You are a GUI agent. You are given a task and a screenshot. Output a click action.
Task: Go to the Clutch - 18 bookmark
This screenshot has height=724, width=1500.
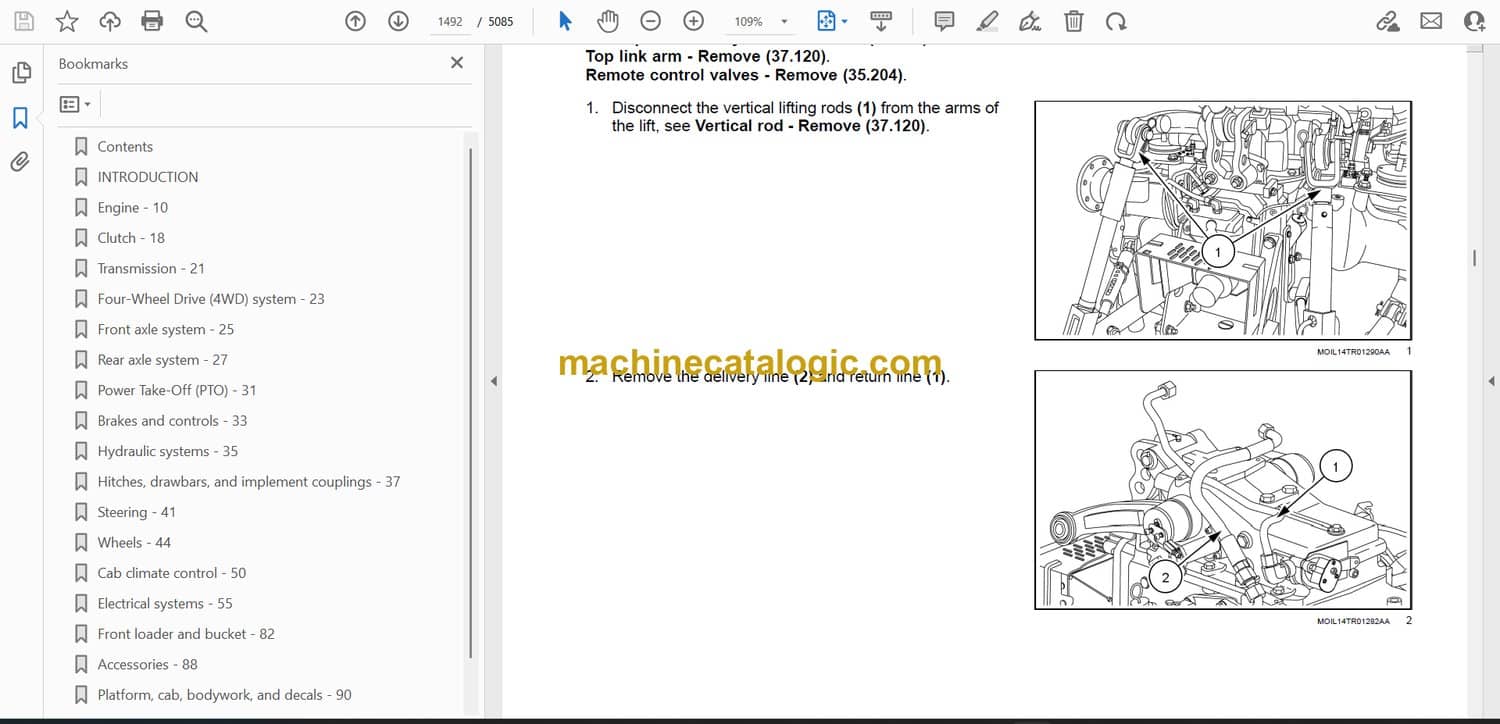pos(131,238)
